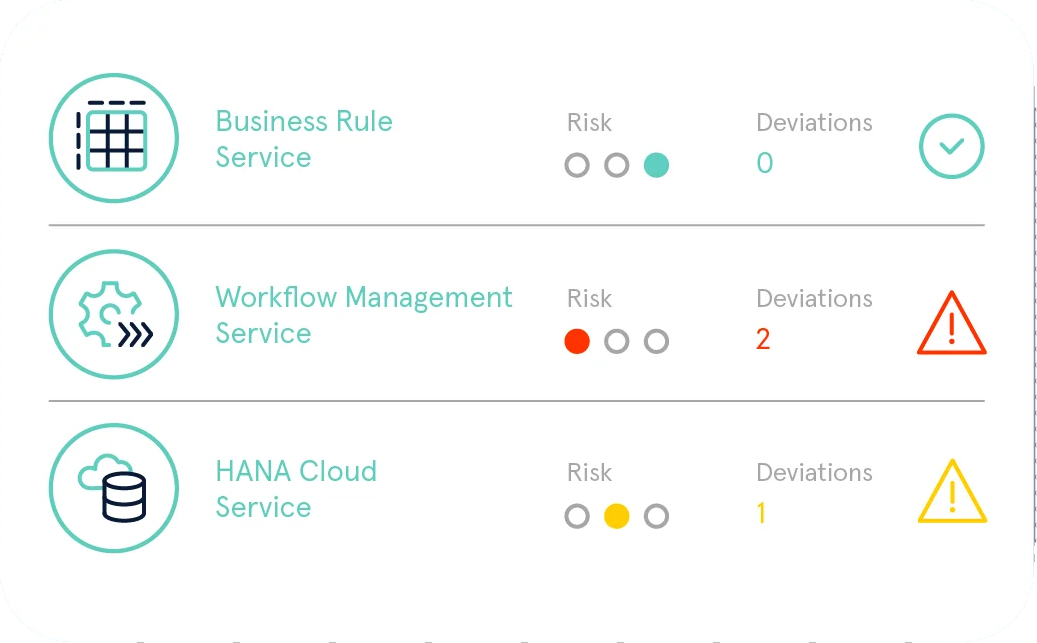Click the Risk label in the Business Rule Service row
1037x643 pixels.
coord(590,122)
